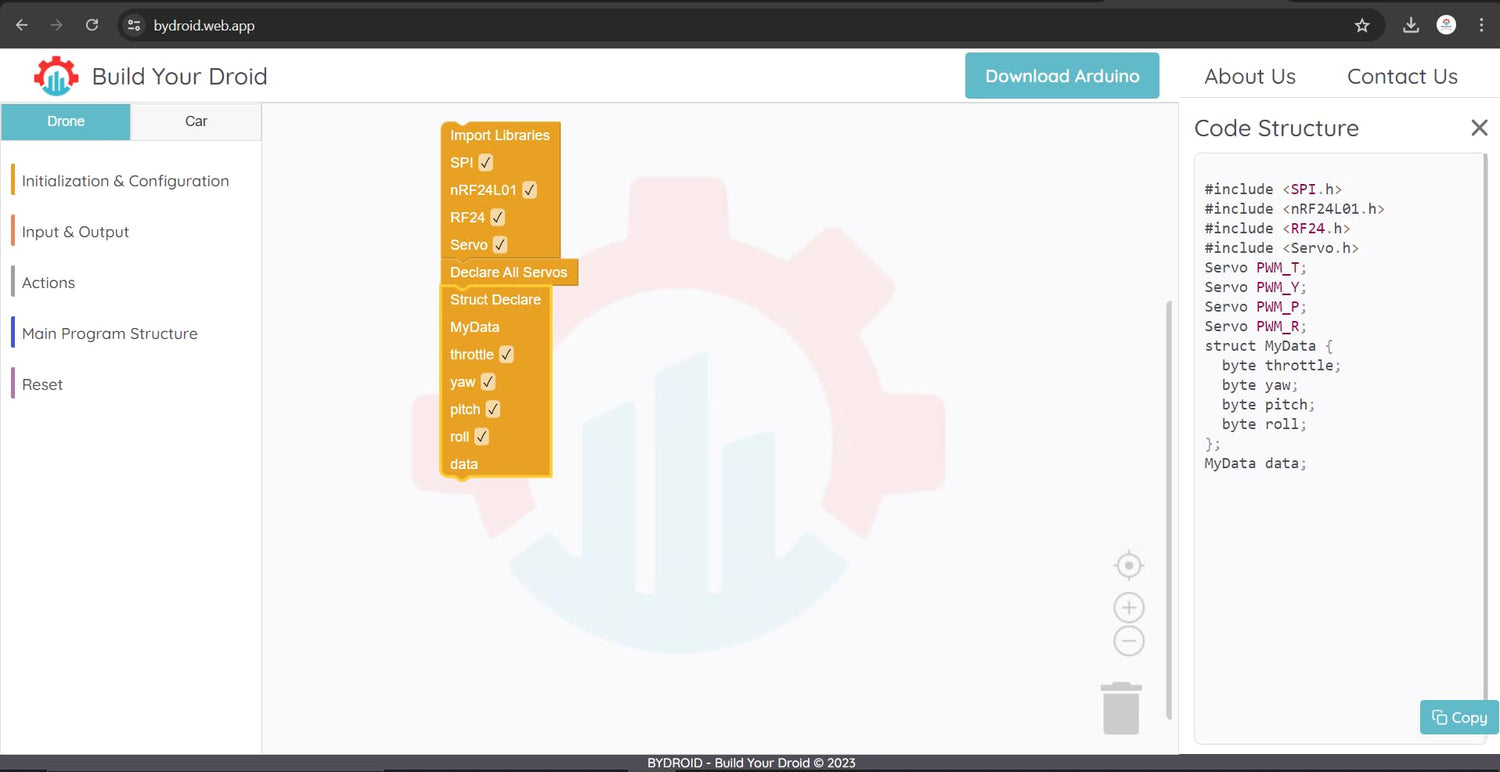Zoom in using the plus icon
Image resolution: width=1500 pixels, height=772 pixels.
pyautogui.click(x=1129, y=608)
